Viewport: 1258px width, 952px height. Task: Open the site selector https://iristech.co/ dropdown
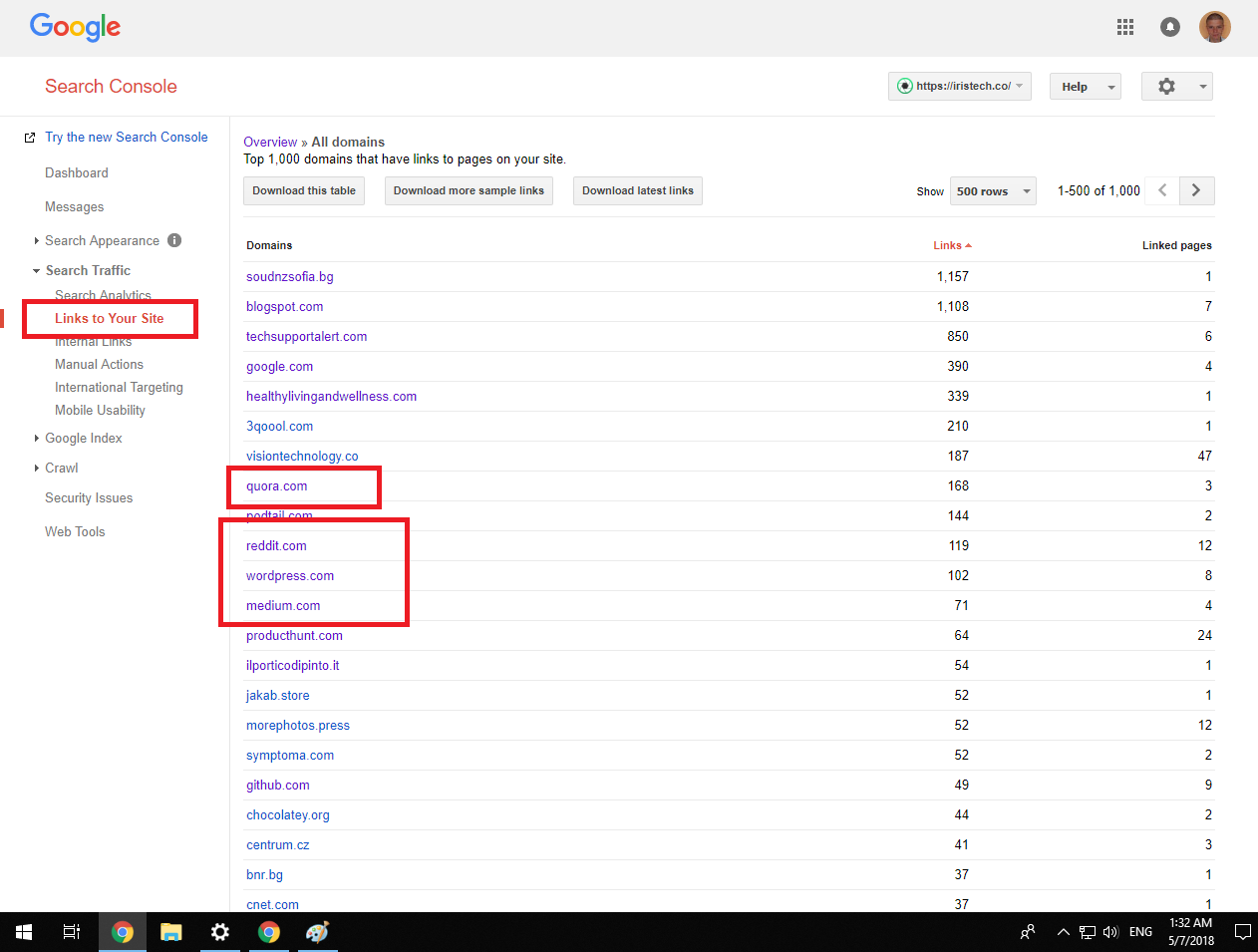(x=960, y=87)
